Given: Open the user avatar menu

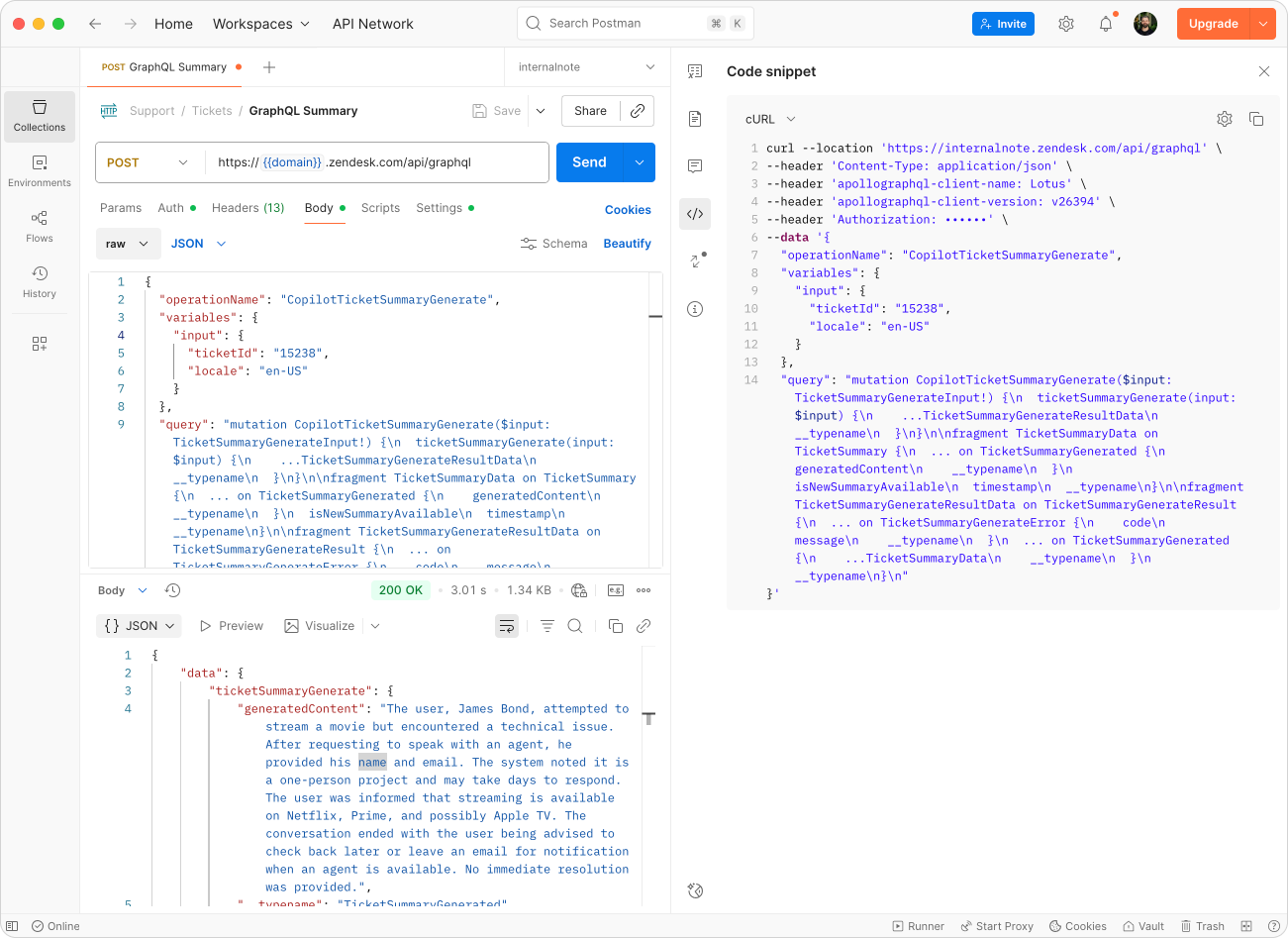Looking at the screenshot, I should (1145, 24).
